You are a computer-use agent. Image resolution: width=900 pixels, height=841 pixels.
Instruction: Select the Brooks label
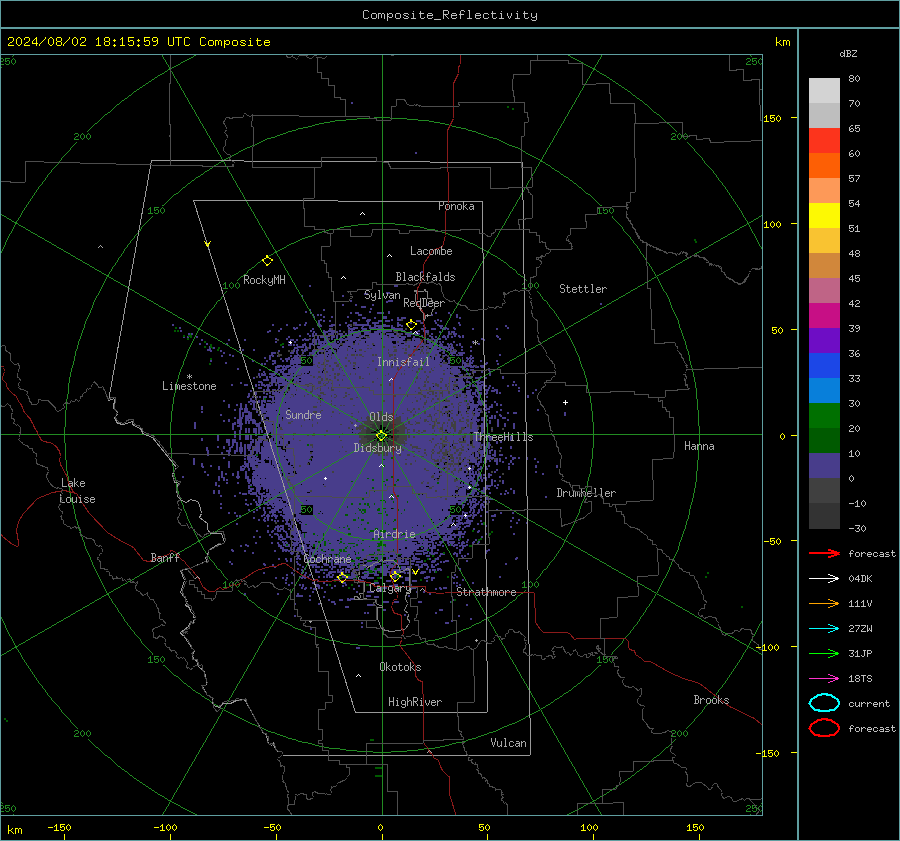711,700
